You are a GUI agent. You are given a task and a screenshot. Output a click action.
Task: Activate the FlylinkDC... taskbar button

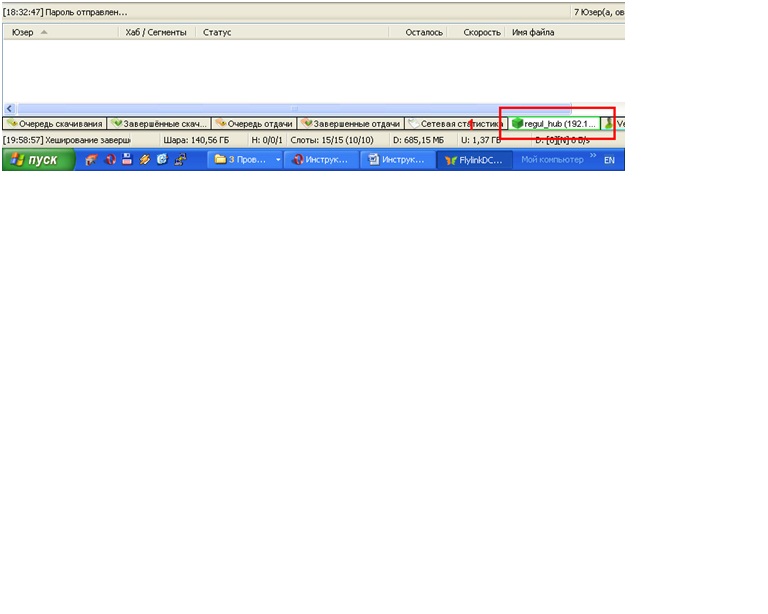coord(475,160)
